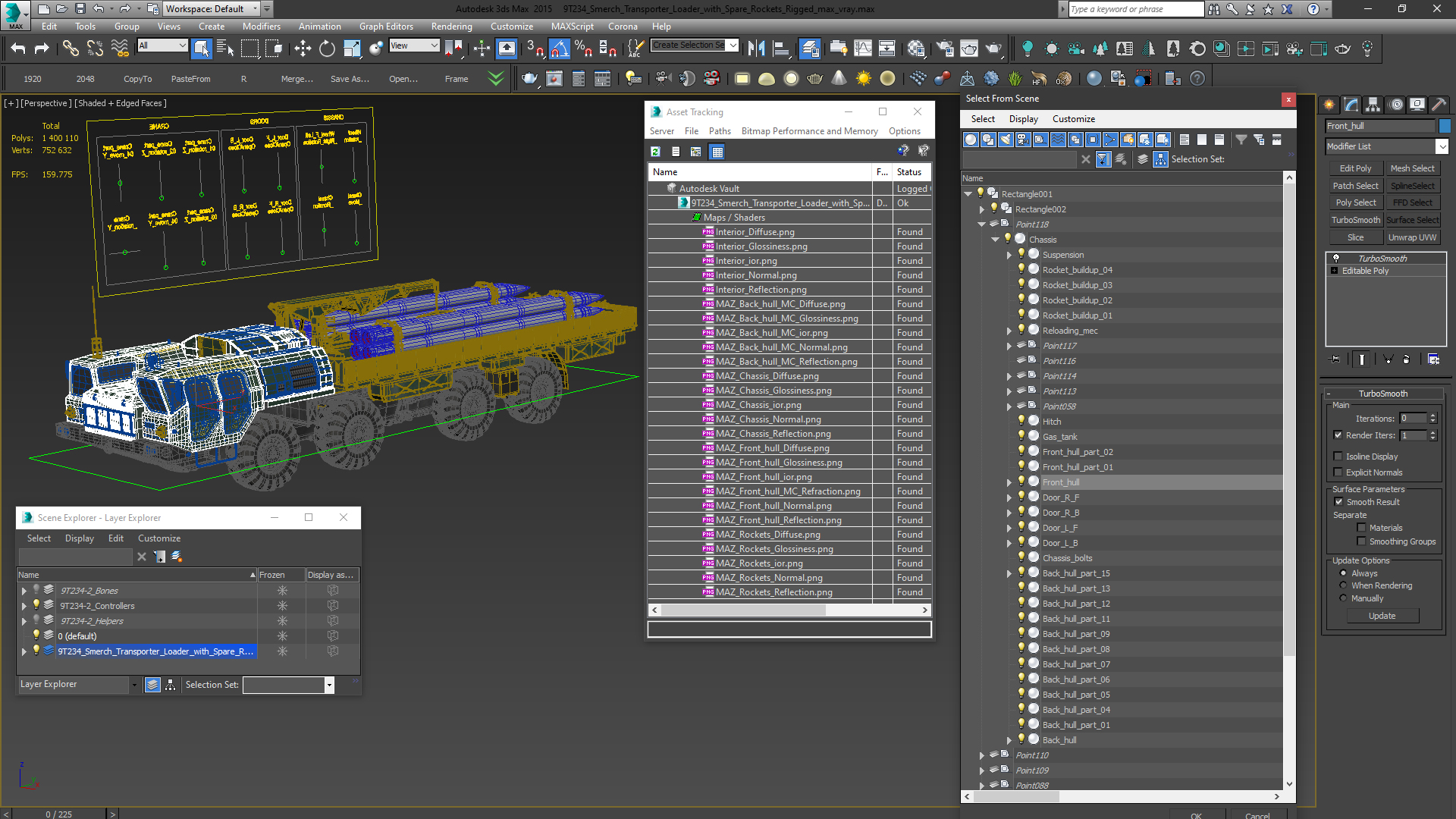Image resolution: width=1456 pixels, height=819 pixels.
Task: Expand the 9T234-2_Bones layer
Action: (24, 591)
